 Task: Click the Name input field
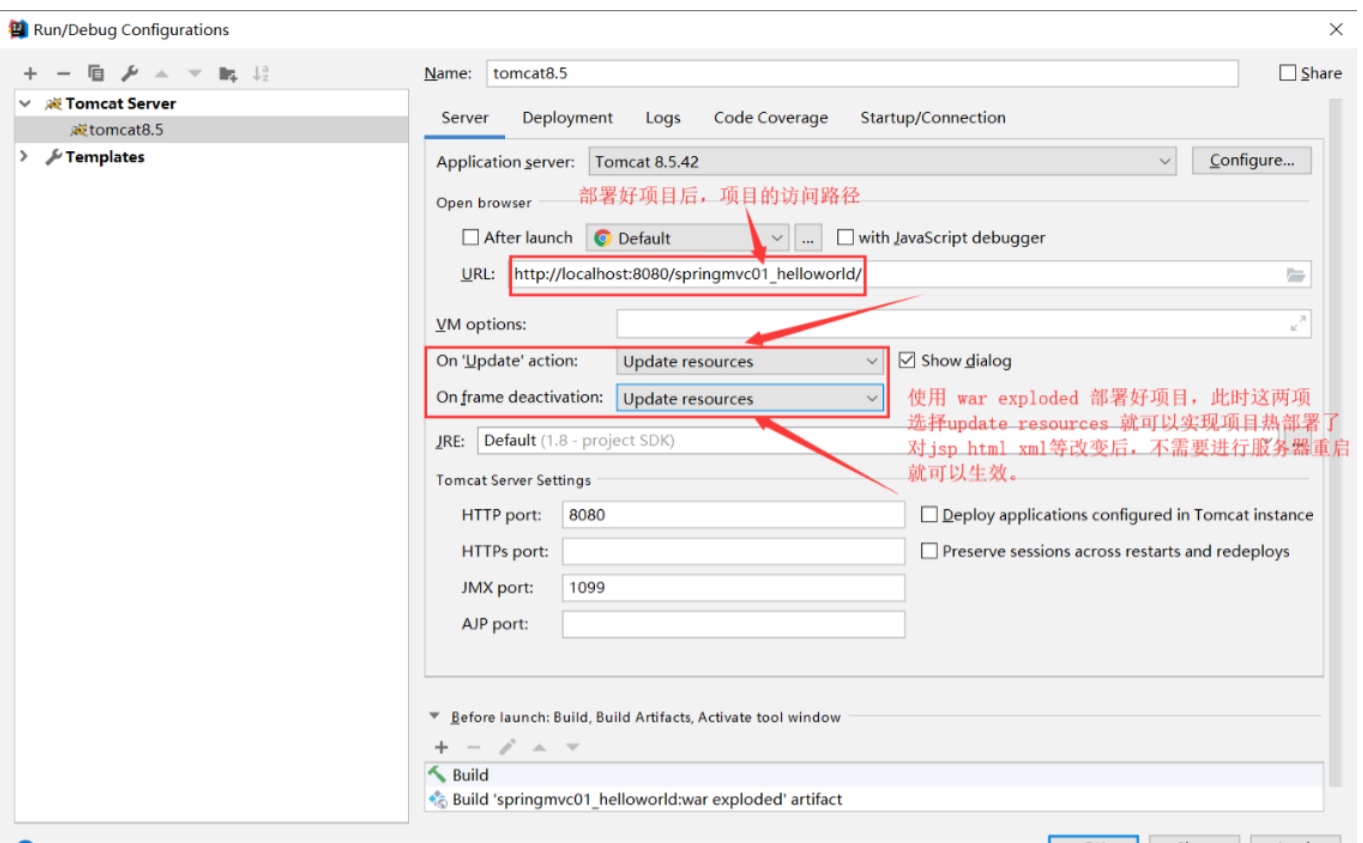coord(862,73)
